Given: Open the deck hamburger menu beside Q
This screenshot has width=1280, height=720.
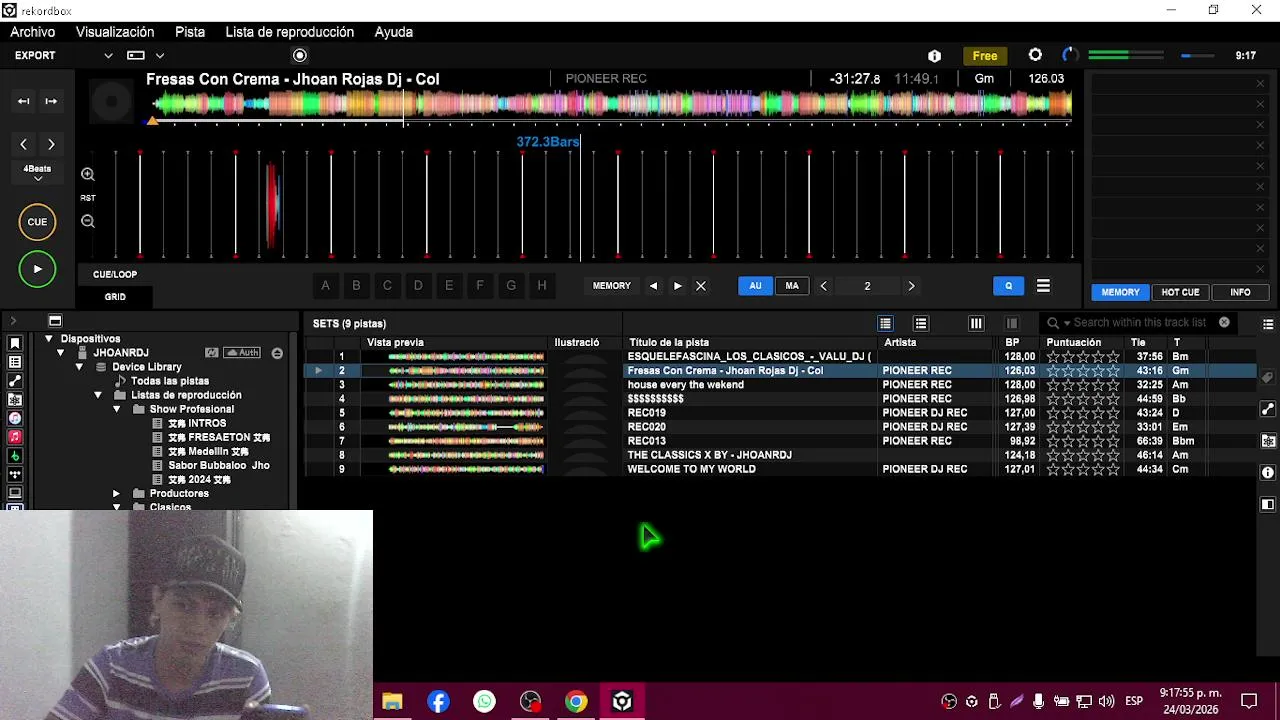Looking at the screenshot, I should (1043, 286).
